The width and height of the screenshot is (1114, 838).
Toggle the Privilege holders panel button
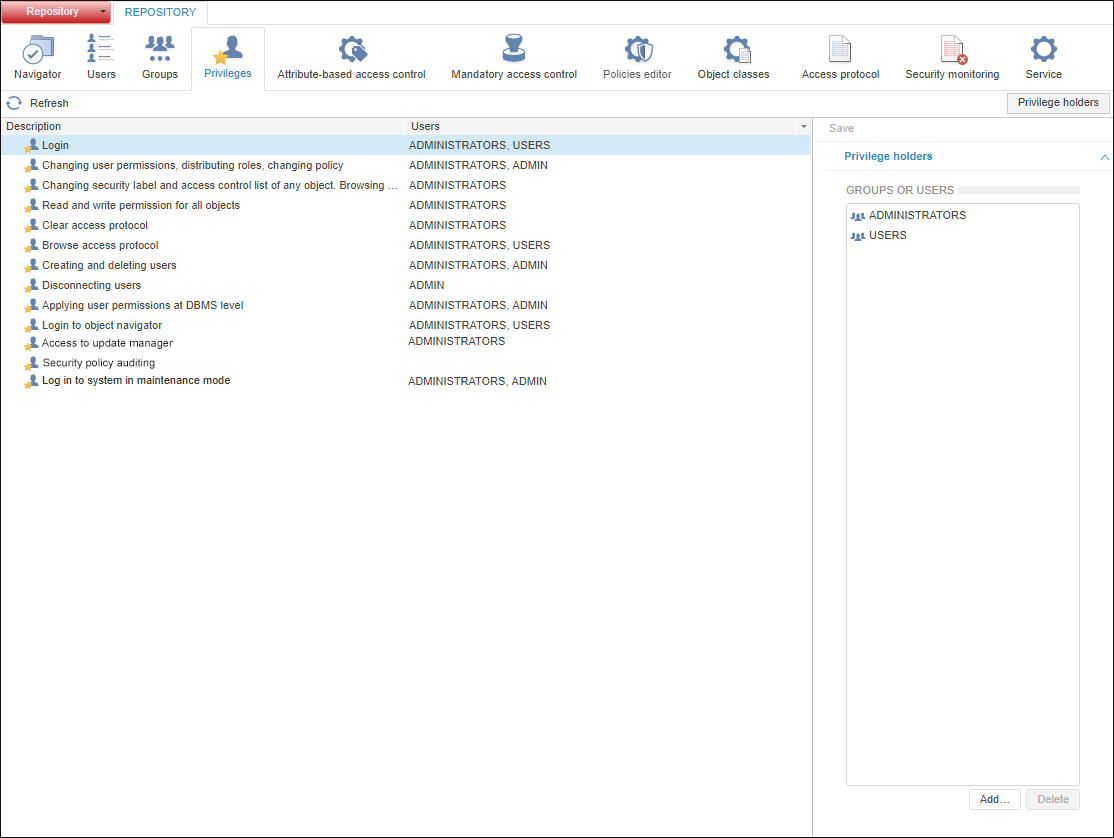point(1058,103)
